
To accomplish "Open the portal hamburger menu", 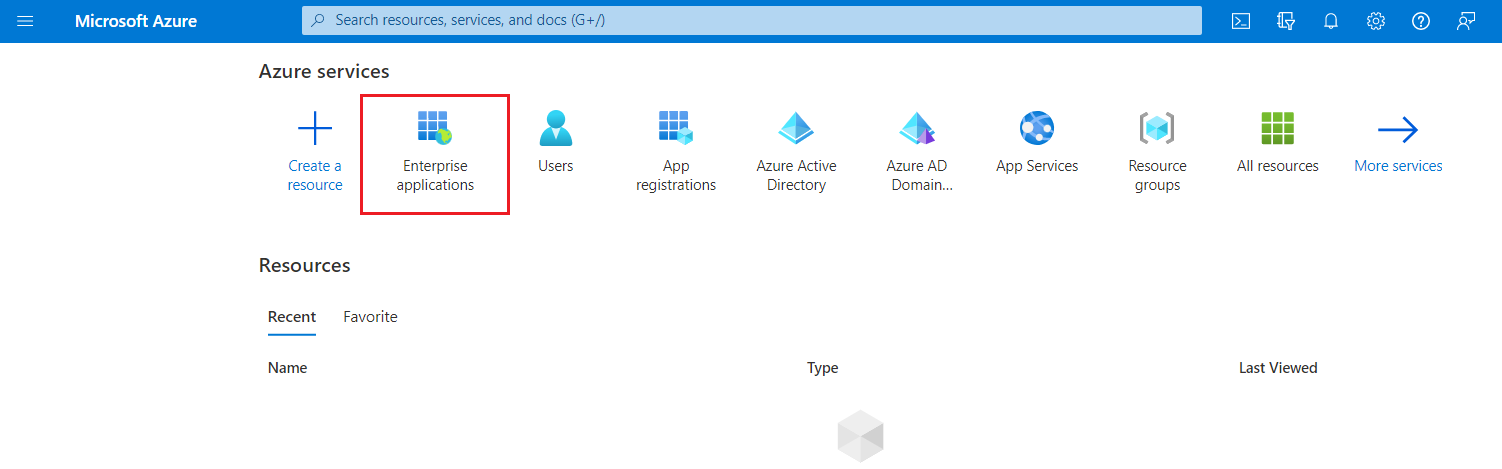I will pyautogui.click(x=25, y=21).
